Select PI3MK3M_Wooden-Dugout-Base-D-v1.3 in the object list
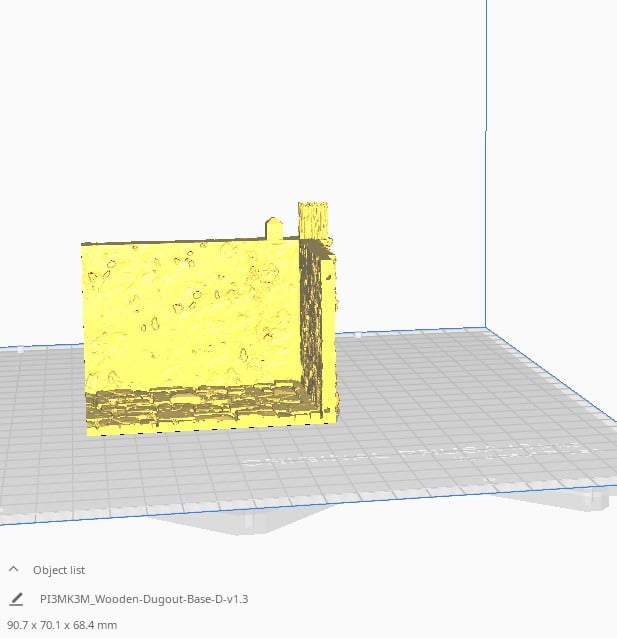Screen dimensions: 617x638 [x=144, y=599]
